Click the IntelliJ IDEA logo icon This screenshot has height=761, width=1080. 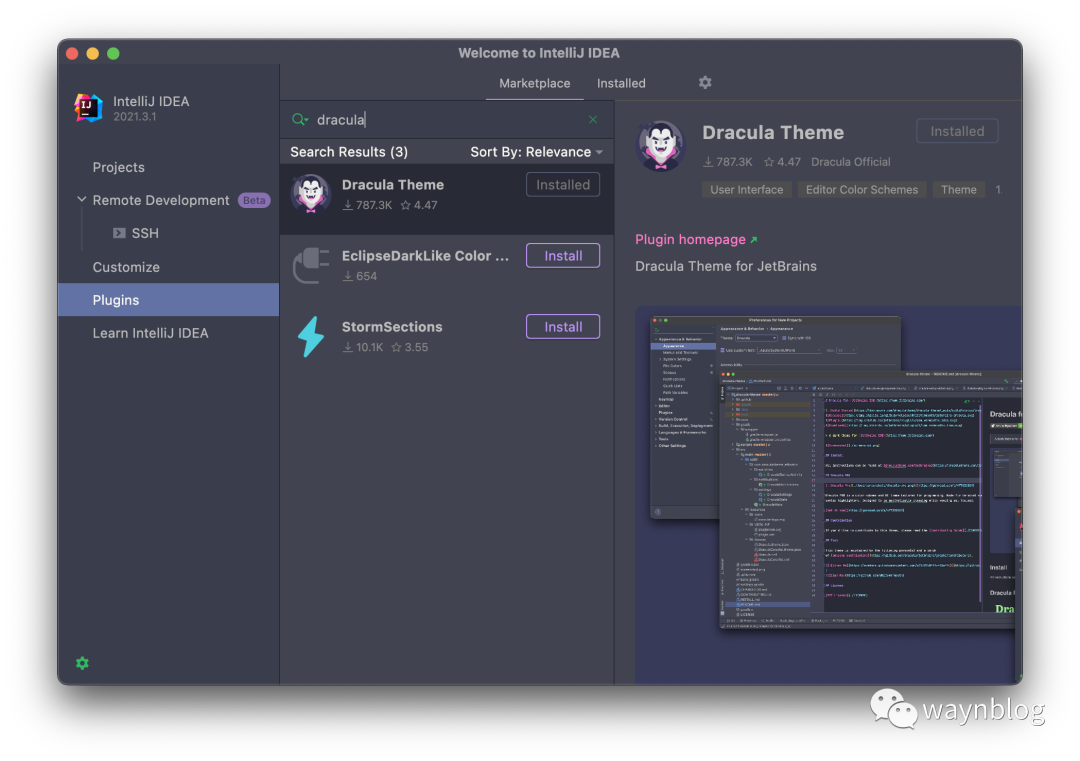[88, 108]
